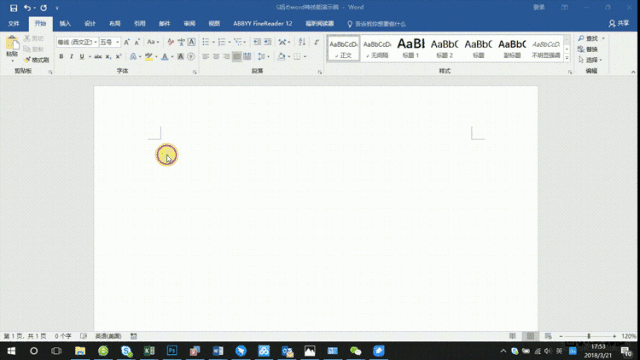The width and height of the screenshot is (640, 360).
Task: Open the font dialog launcher
Action: coord(195,72)
